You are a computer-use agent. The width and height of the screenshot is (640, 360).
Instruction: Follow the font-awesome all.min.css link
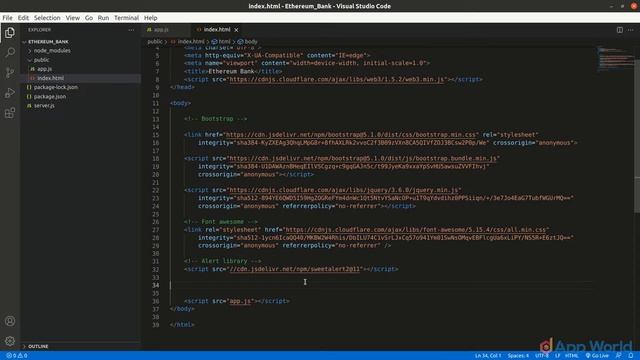pos(416,230)
